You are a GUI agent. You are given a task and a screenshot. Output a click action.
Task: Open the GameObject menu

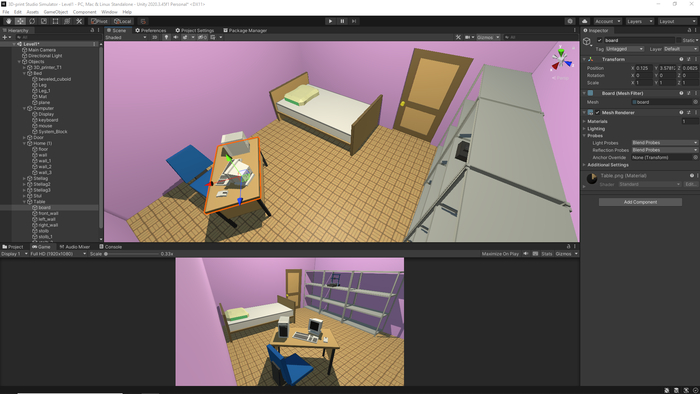(56, 12)
